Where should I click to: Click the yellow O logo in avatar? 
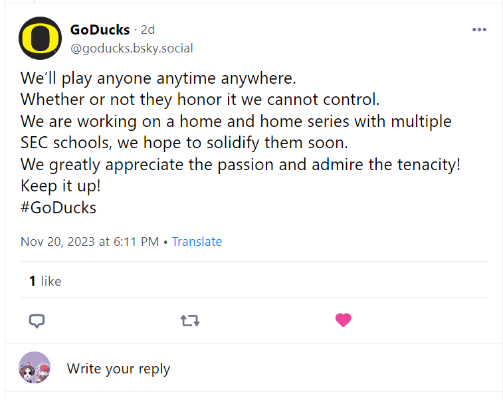point(40,38)
